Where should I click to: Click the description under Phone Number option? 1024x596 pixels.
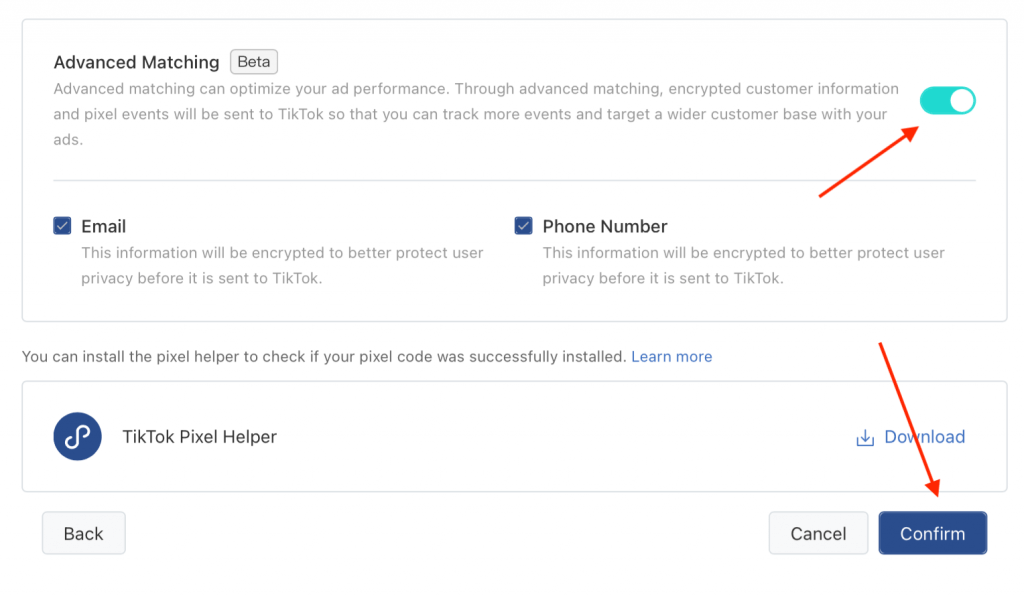[743, 265]
